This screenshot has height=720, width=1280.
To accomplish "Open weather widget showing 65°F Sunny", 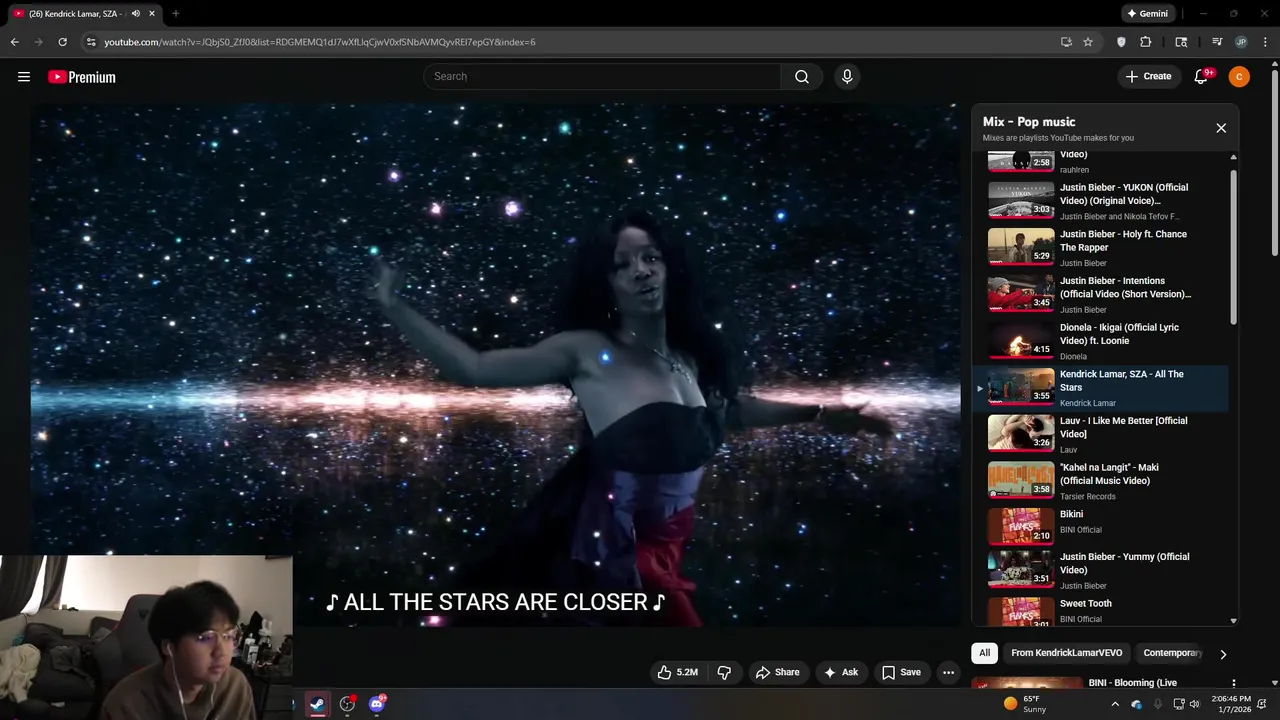I will tap(1025, 704).
